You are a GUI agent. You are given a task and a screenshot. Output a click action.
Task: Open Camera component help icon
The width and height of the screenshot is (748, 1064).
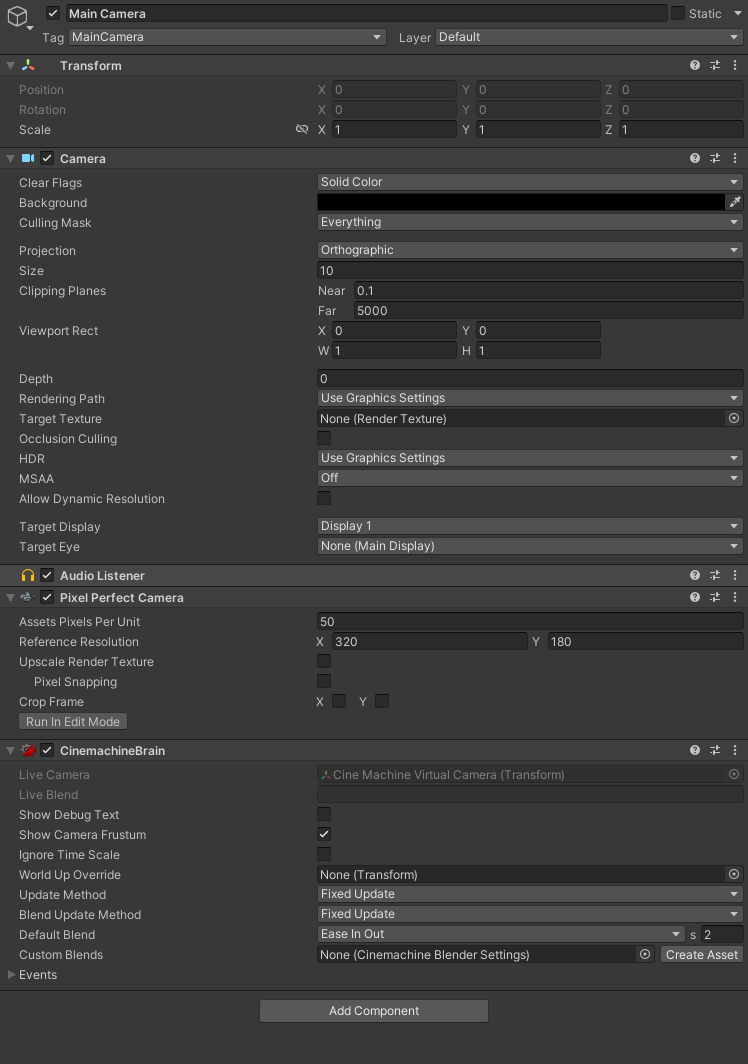pos(694,158)
